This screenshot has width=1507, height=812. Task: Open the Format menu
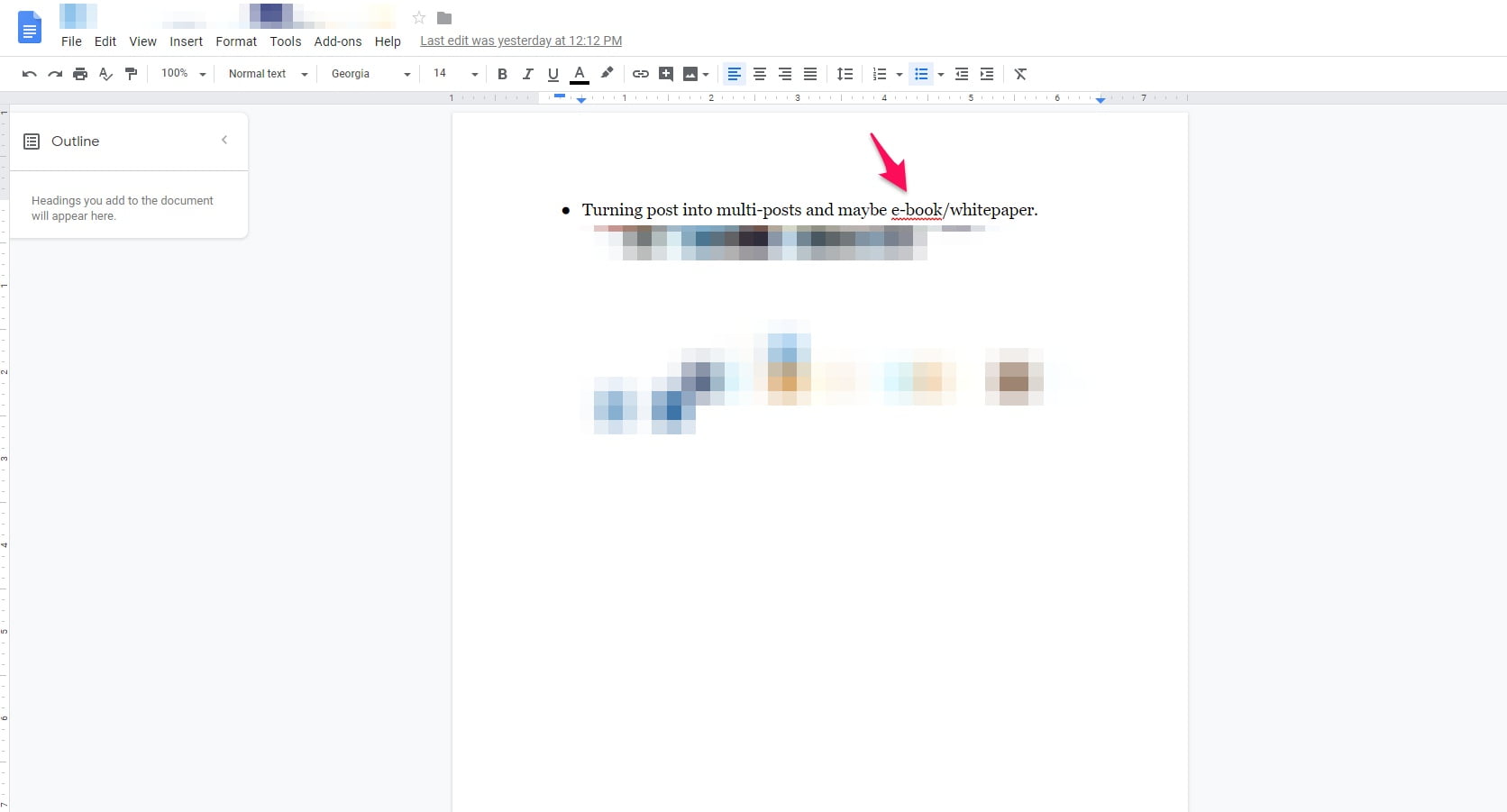[236, 41]
